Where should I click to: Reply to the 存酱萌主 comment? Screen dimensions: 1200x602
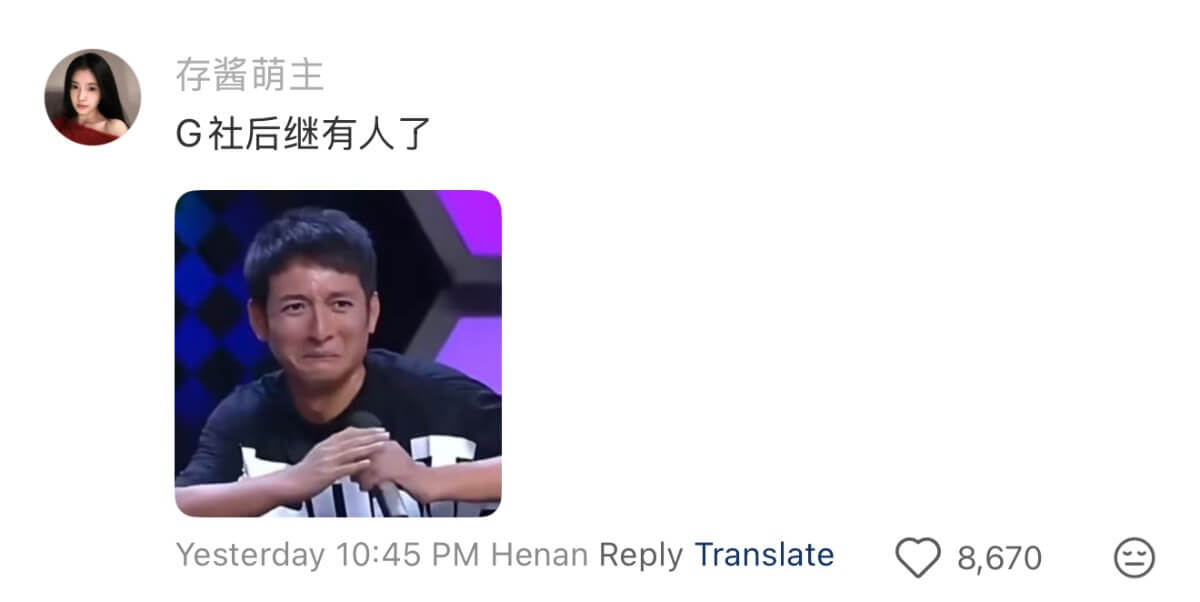point(640,555)
